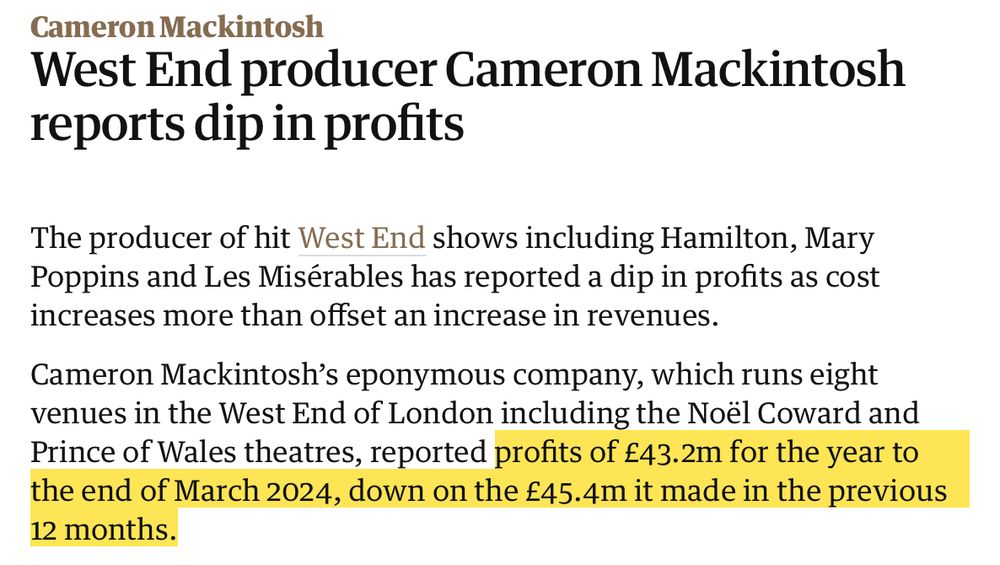Screen dimensions: 1000x565
Task: Click the word offset in first paragraph
Action: tap(348, 316)
